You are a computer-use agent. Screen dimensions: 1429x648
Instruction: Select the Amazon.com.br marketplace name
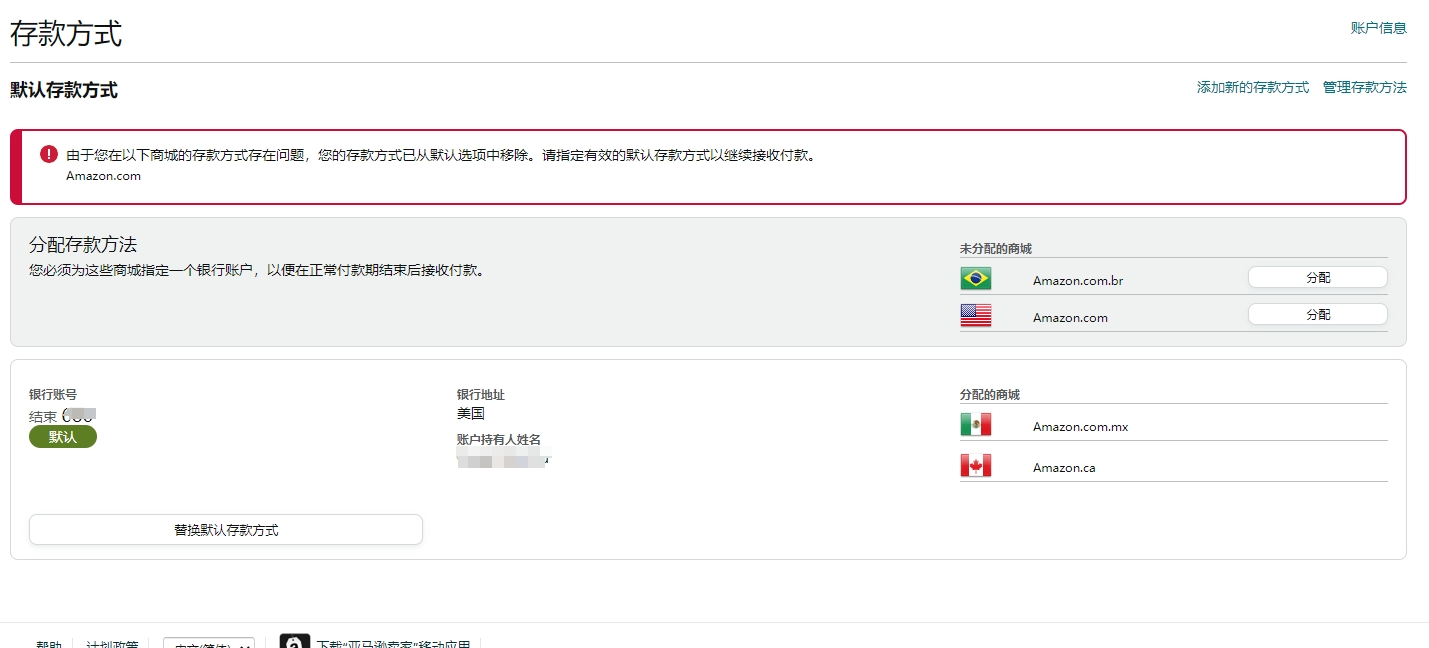tap(1078, 281)
